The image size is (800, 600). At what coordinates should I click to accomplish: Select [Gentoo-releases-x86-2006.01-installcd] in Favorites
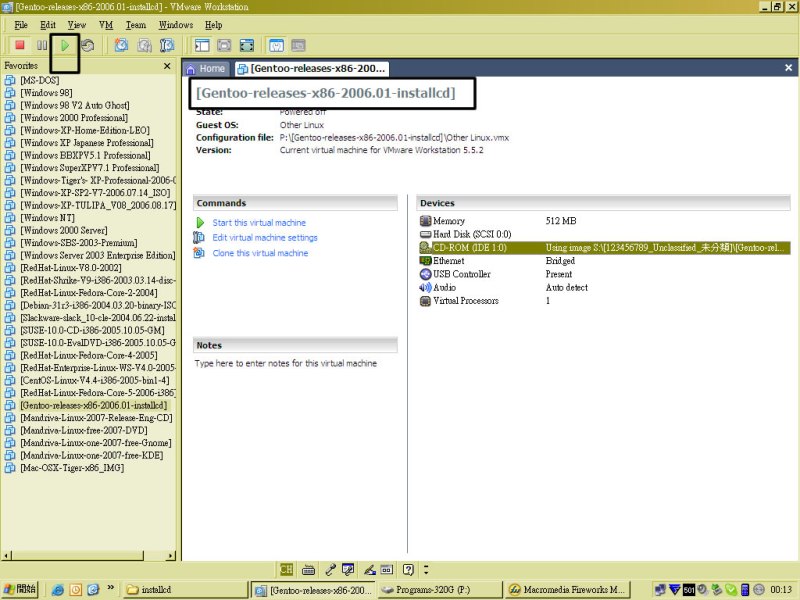pyautogui.click(x=93, y=405)
